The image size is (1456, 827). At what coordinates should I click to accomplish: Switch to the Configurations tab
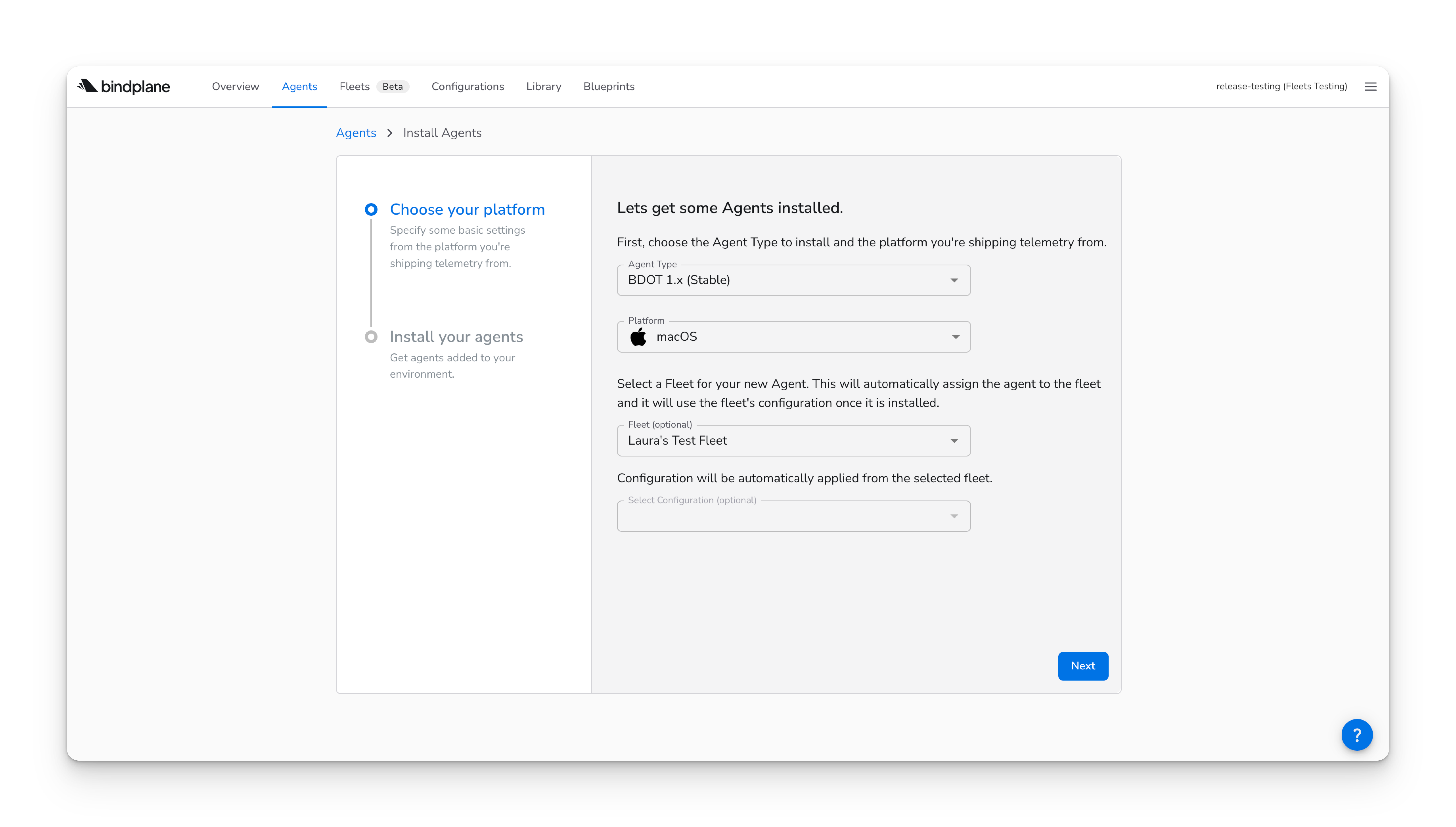tap(467, 86)
